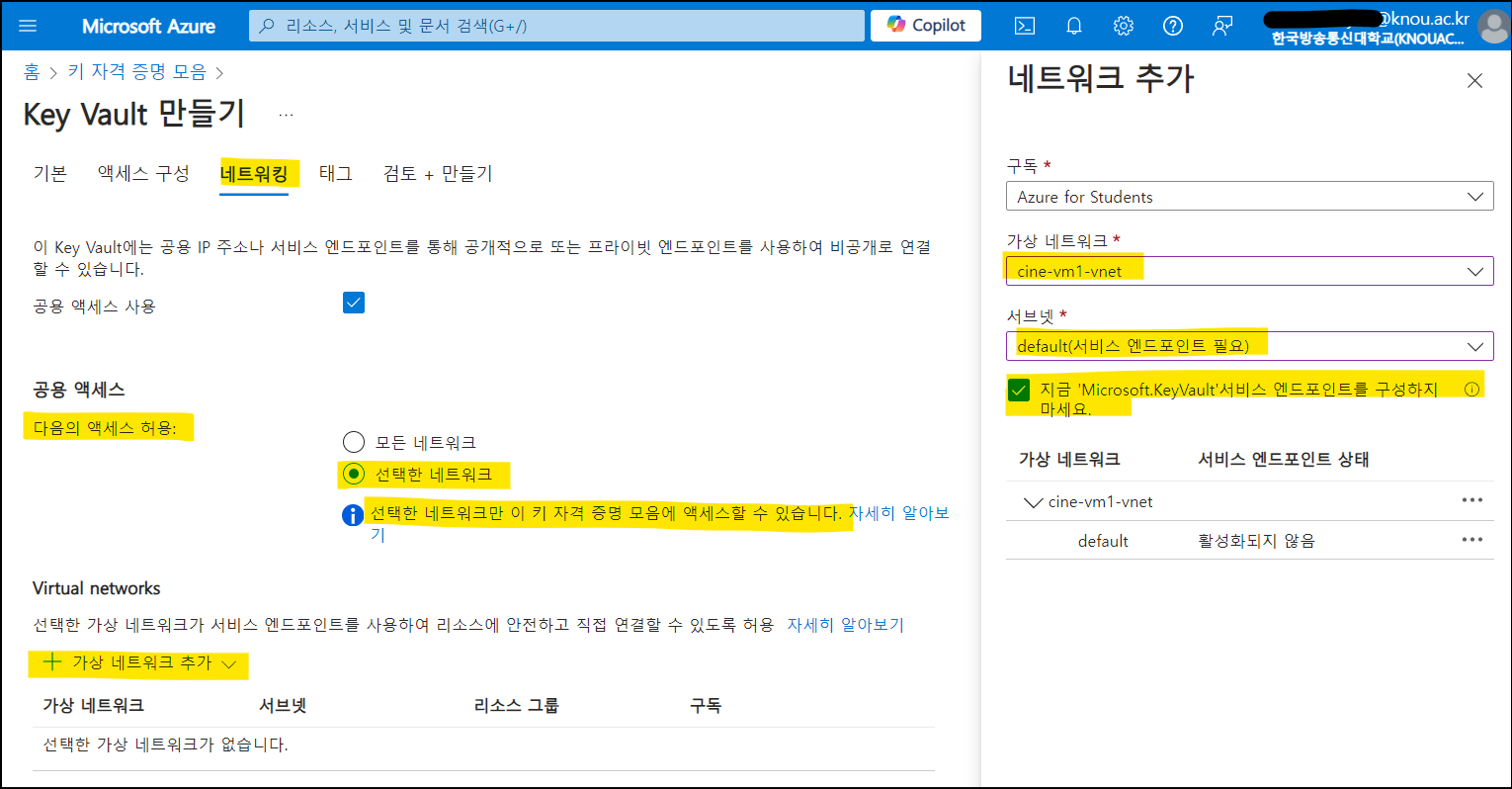Open Copilot from the top bar
This screenshot has height=789, width=1512.
(x=926, y=26)
